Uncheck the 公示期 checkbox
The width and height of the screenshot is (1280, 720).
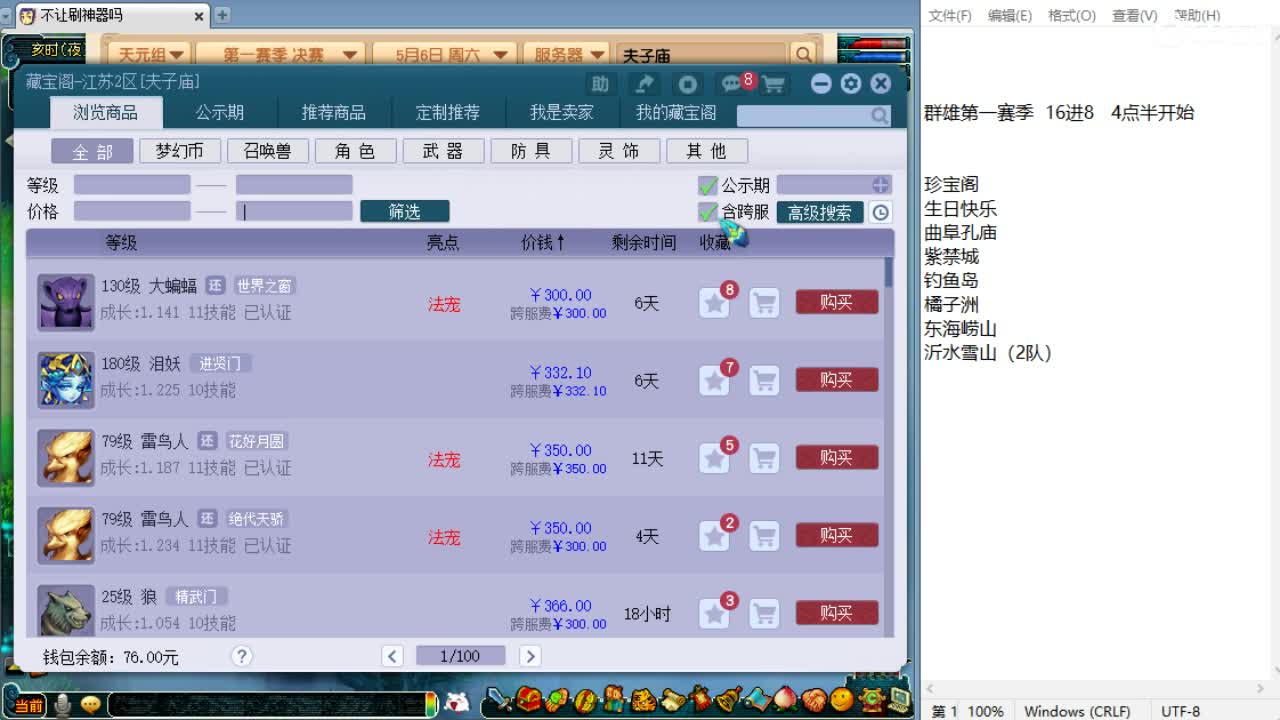pos(706,184)
